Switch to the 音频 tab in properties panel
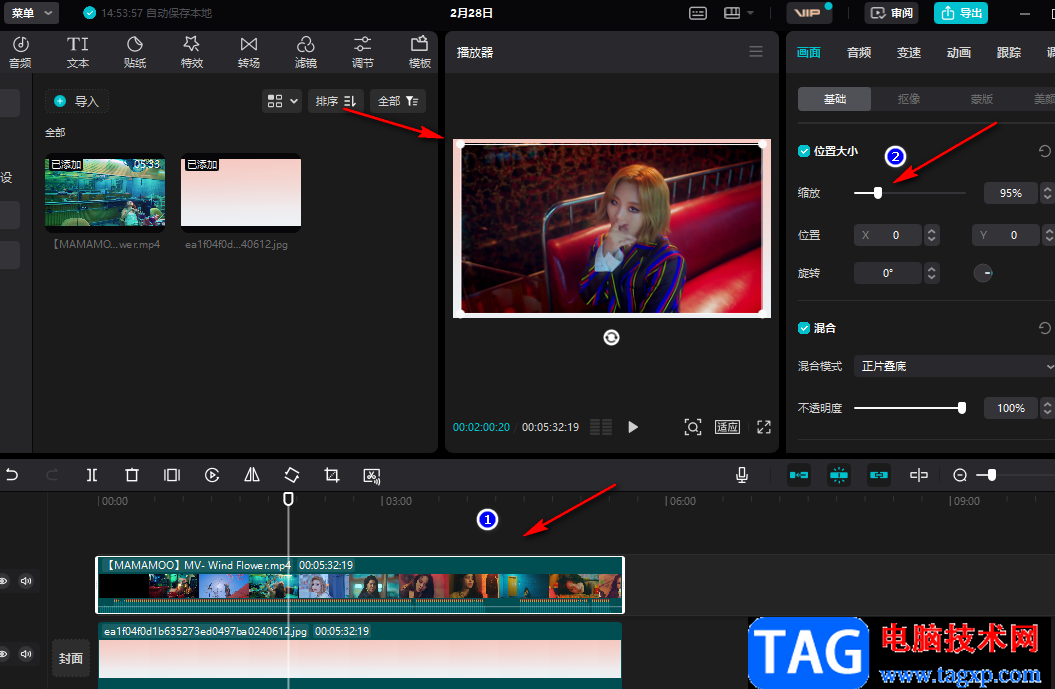 pos(859,53)
